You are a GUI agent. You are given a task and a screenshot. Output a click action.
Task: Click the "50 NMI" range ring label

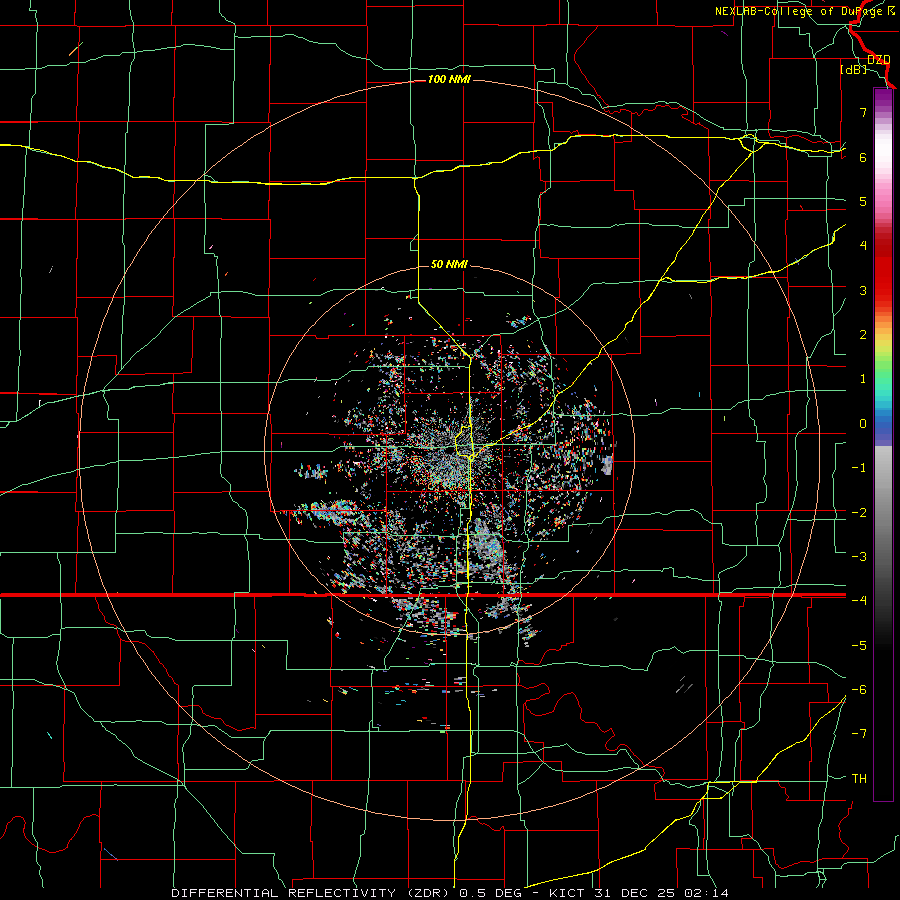tap(449, 264)
